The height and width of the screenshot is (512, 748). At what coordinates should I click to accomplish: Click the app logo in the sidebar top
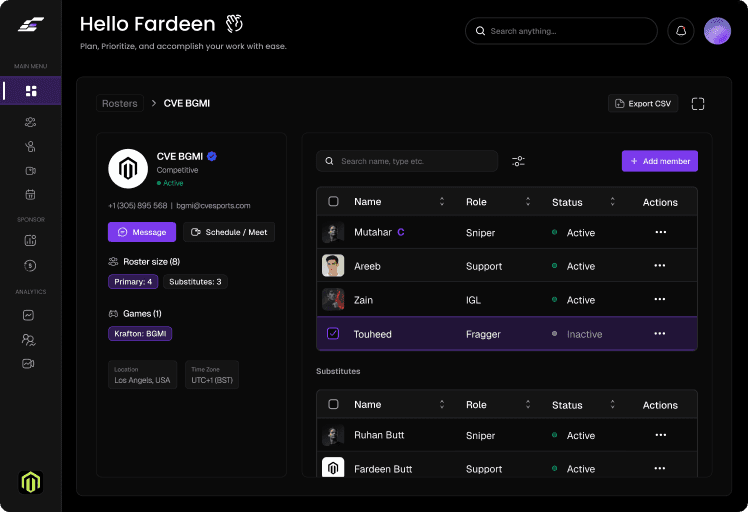pyautogui.click(x=31, y=24)
